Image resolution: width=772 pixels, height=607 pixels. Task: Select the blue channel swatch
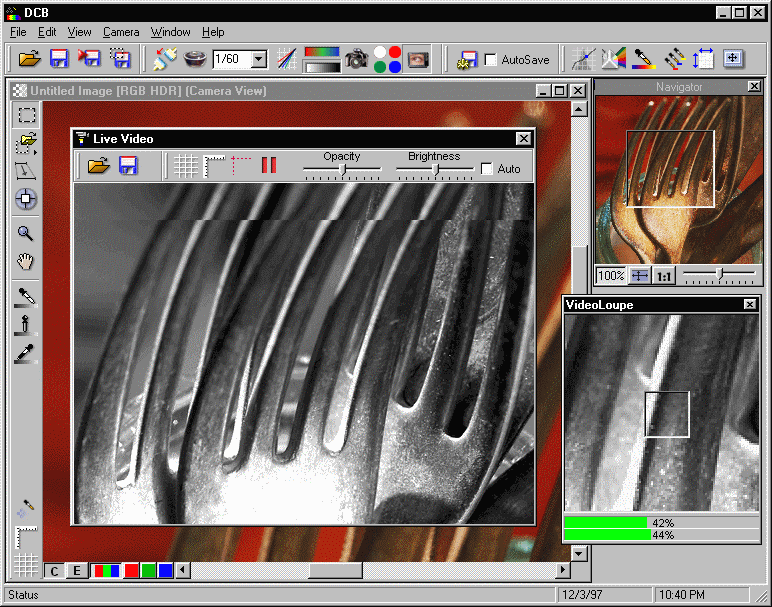165,571
